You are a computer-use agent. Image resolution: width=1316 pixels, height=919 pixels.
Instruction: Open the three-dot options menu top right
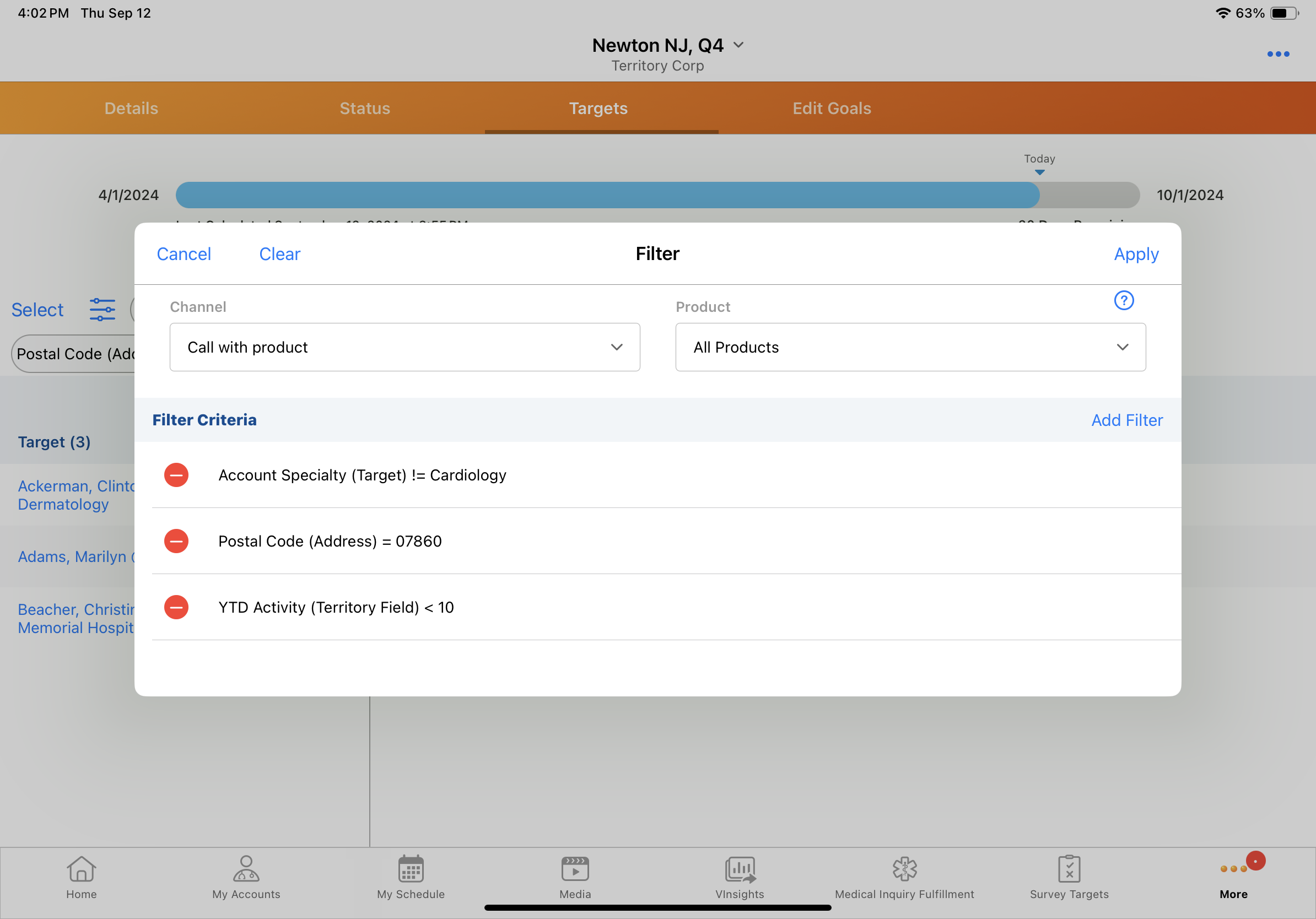coord(1277,54)
